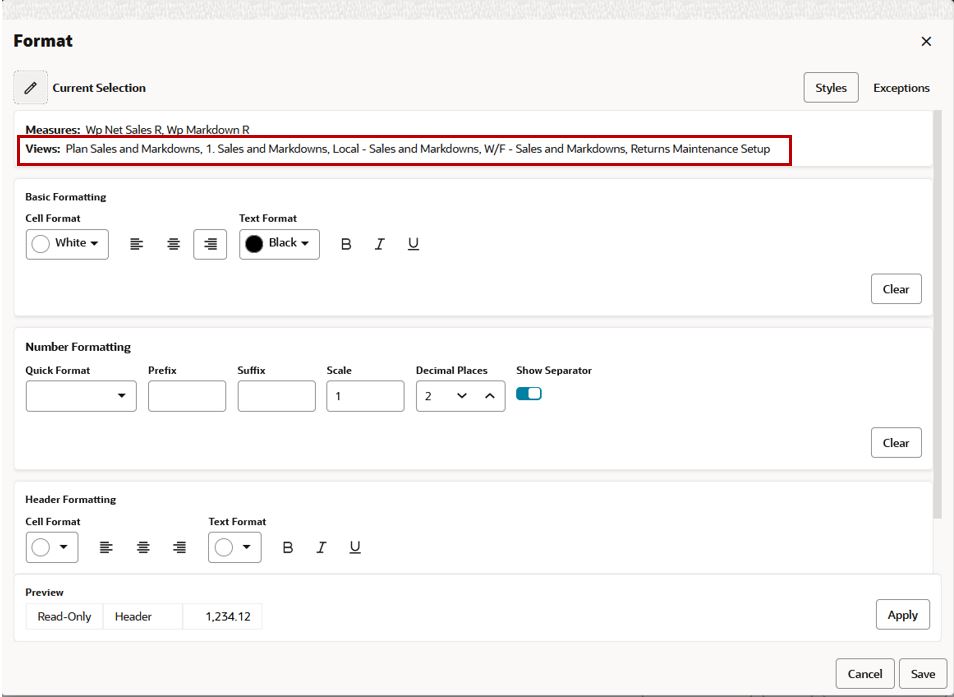This screenshot has height=697, width=954.
Task: Click the vertical scrollbar of the format panel
Action: click(937, 314)
